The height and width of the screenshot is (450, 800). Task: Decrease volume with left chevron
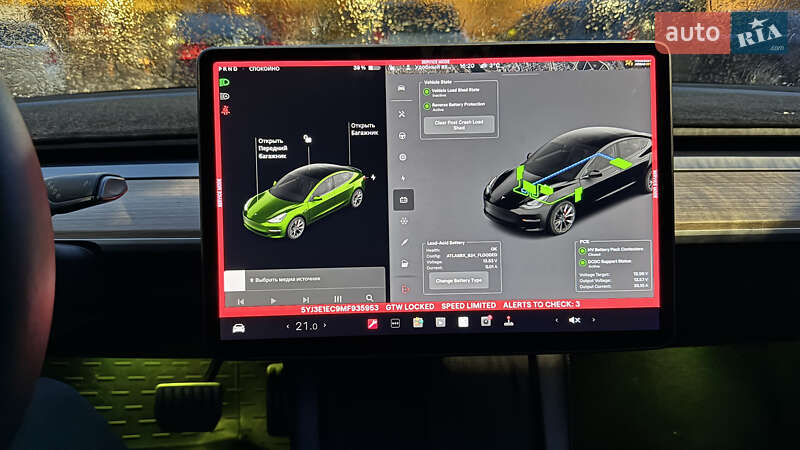pos(557,320)
